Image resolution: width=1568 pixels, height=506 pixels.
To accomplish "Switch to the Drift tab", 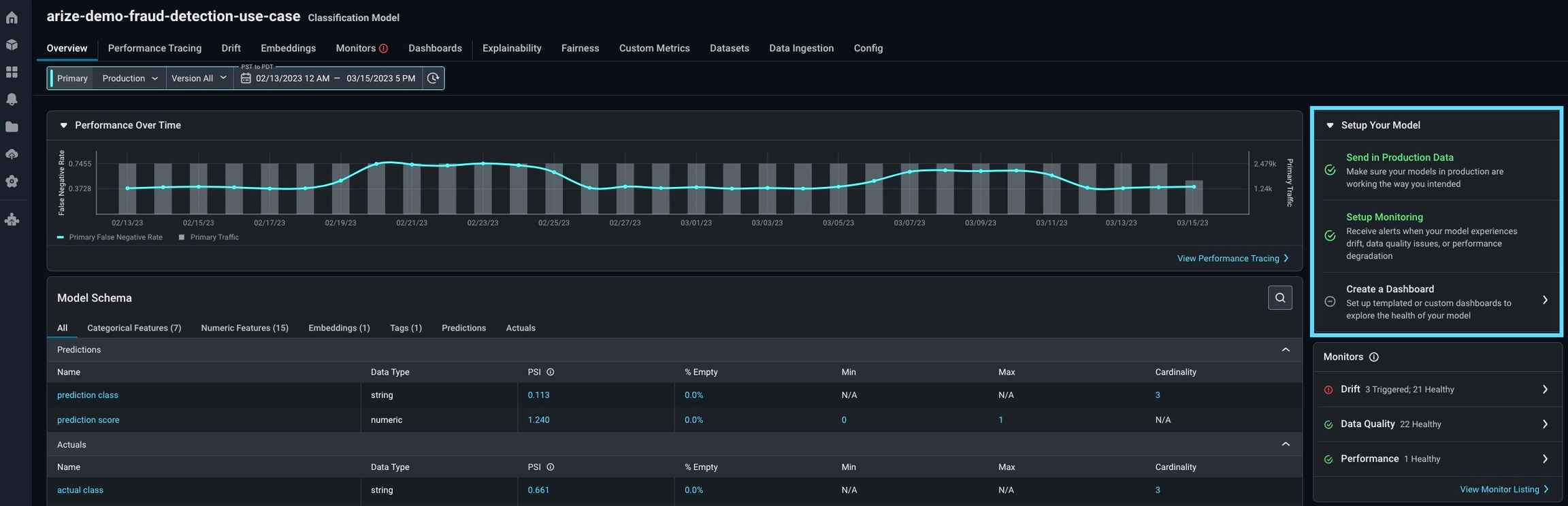I will pyautogui.click(x=231, y=48).
